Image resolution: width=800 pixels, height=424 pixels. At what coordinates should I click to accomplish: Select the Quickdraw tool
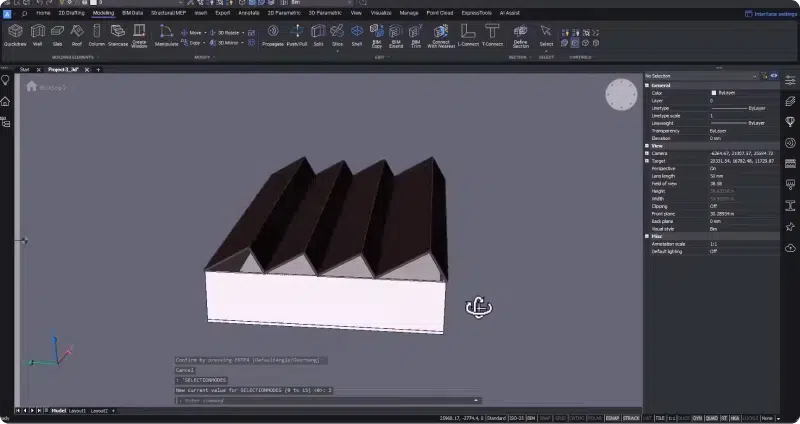tap(15, 35)
